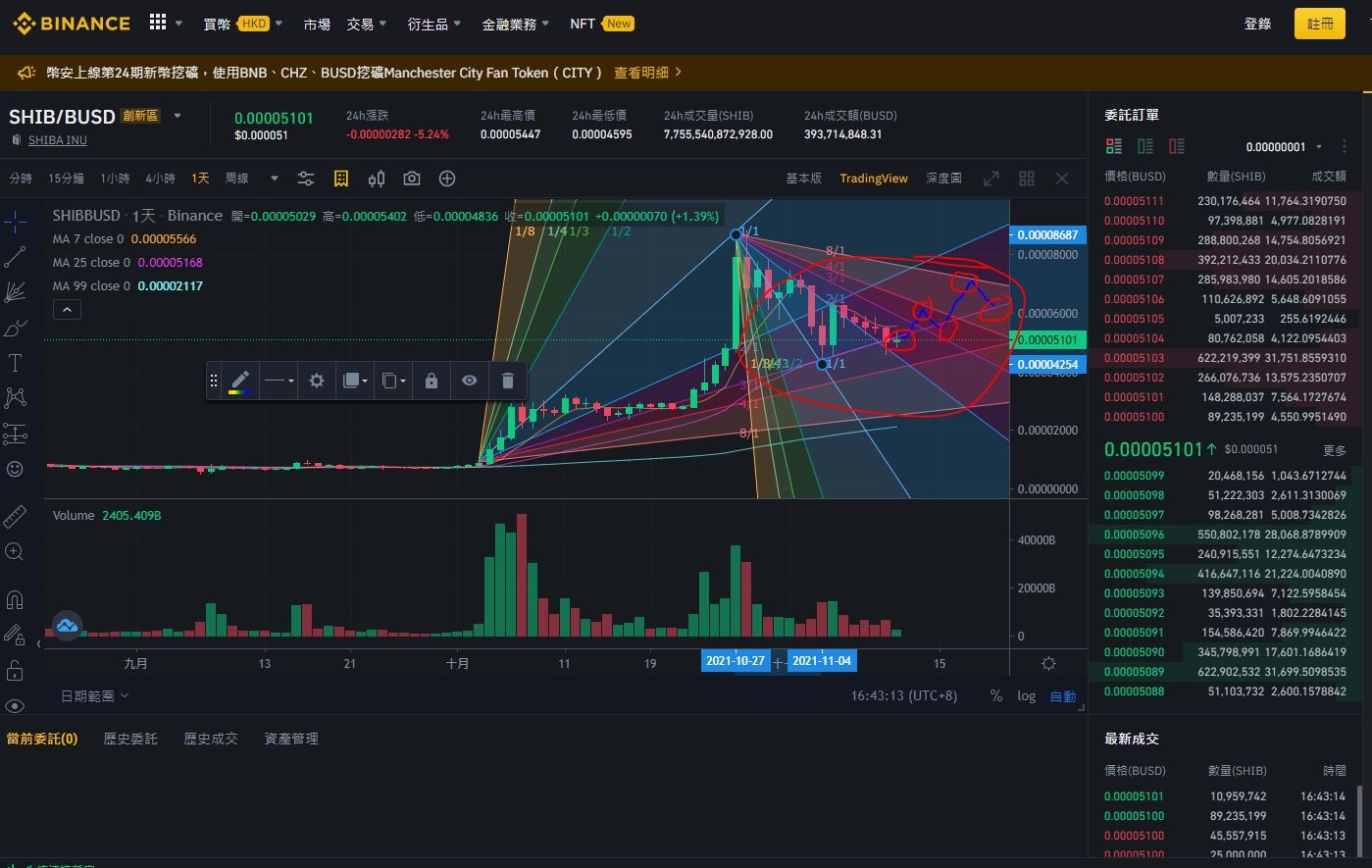Click the floating toolbar drag handle

coord(214,381)
